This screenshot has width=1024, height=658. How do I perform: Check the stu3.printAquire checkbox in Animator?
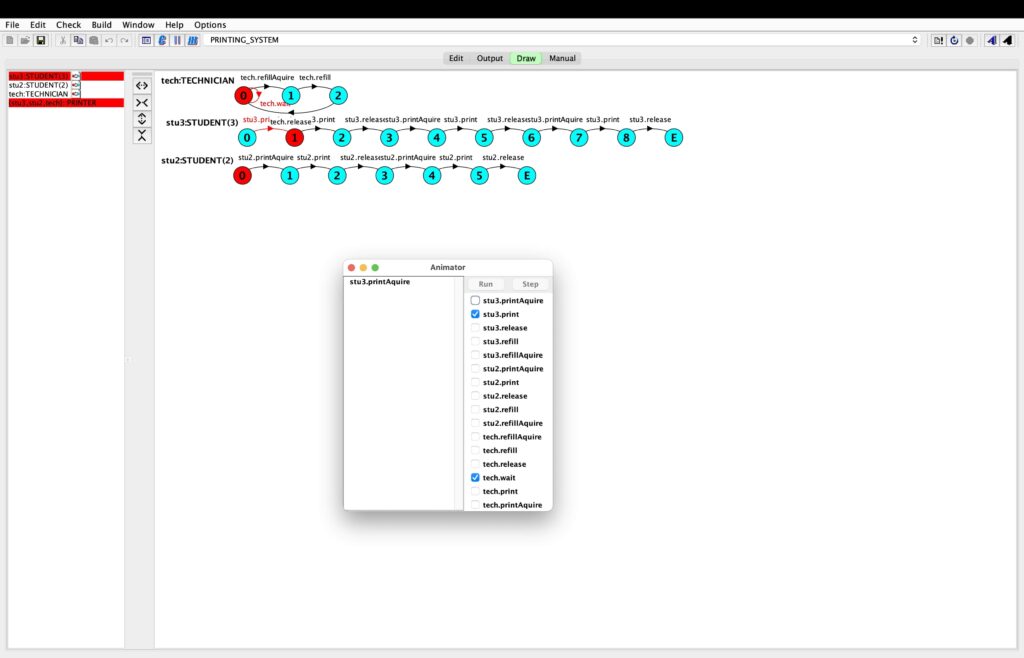coord(475,300)
